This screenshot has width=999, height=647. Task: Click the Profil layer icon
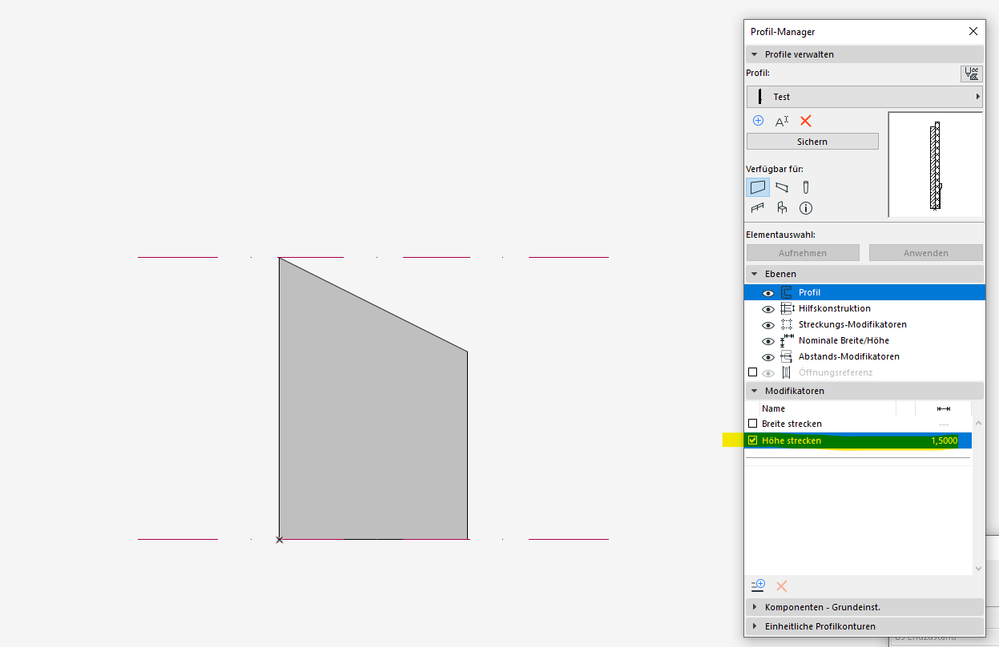tap(787, 292)
